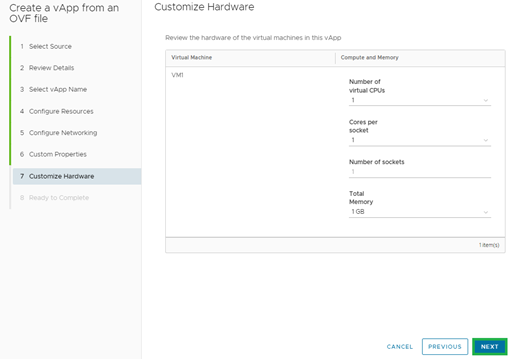Click the chevron arrow for virtual CPUs
The image size is (528, 360).
[486, 100]
